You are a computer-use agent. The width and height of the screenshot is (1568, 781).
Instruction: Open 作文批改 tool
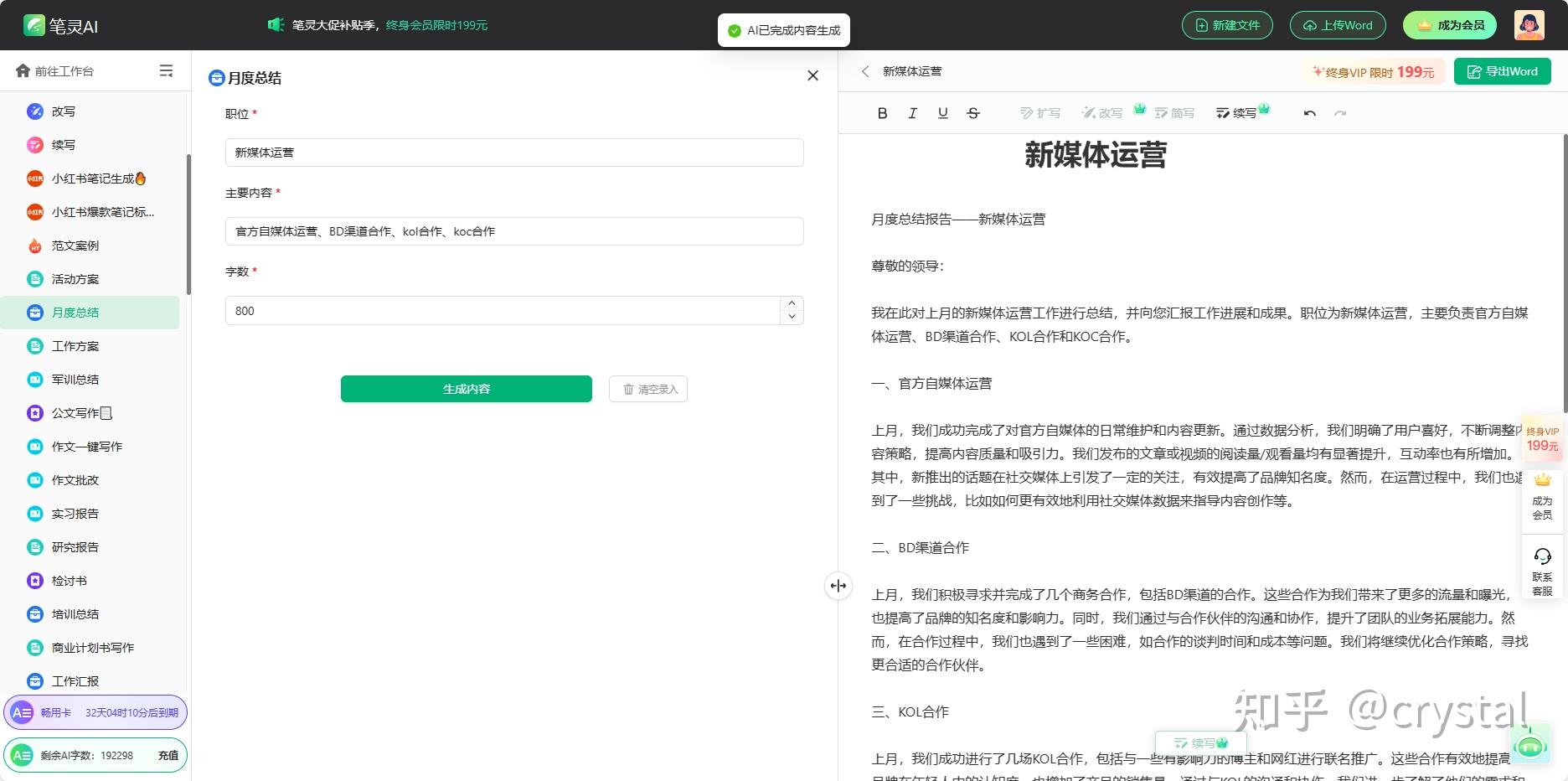point(90,480)
